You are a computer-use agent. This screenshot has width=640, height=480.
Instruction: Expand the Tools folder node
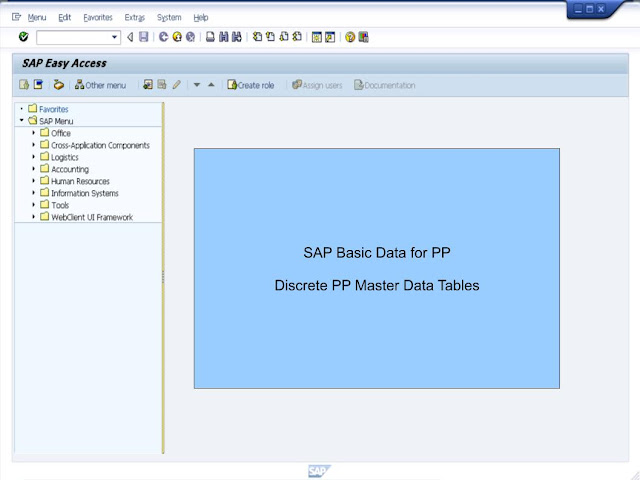click(34, 204)
